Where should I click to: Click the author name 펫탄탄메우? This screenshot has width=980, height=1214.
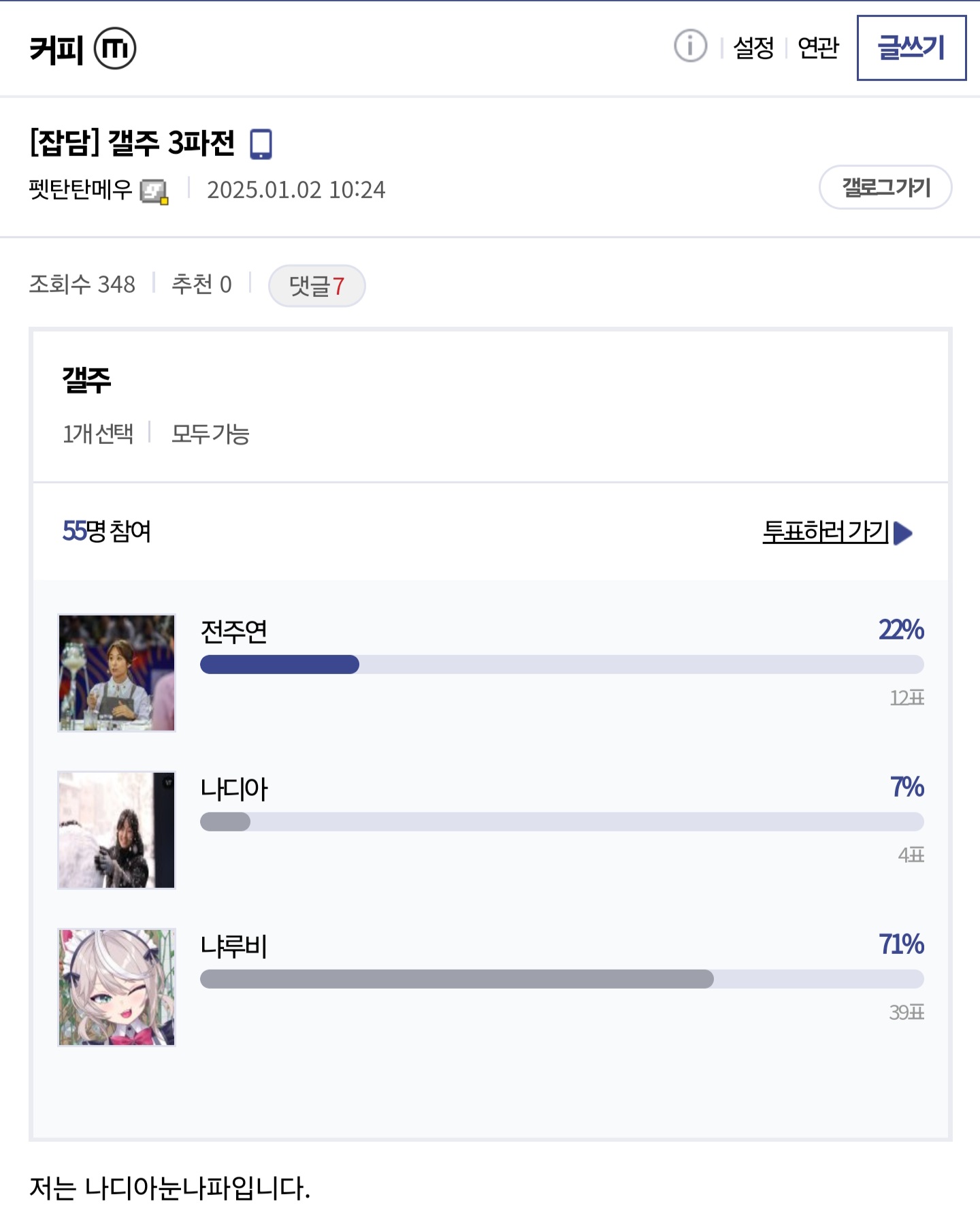(80, 189)
